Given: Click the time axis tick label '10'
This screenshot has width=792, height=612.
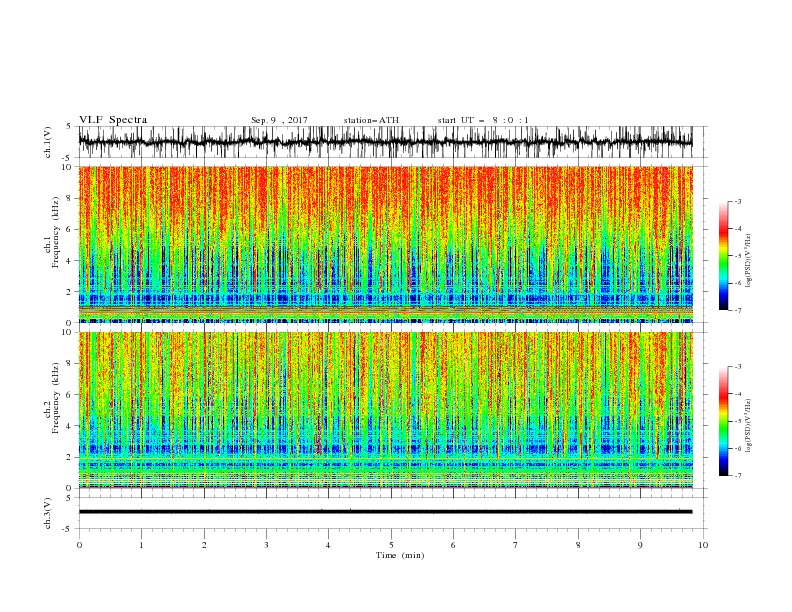Looking at the screenshot, I should tap(703, 545).
